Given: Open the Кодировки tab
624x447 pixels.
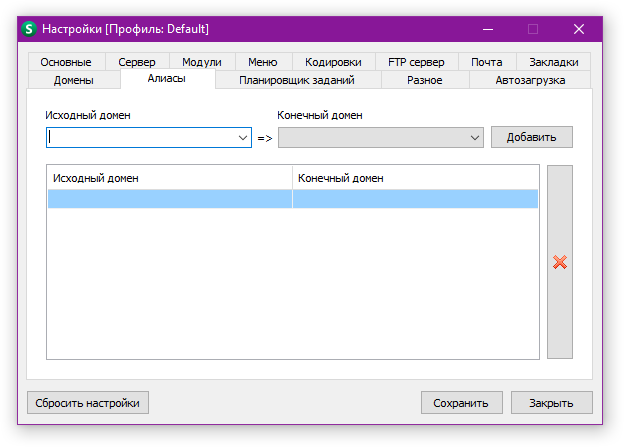Looking at the screenshot, I should point(333,62).
